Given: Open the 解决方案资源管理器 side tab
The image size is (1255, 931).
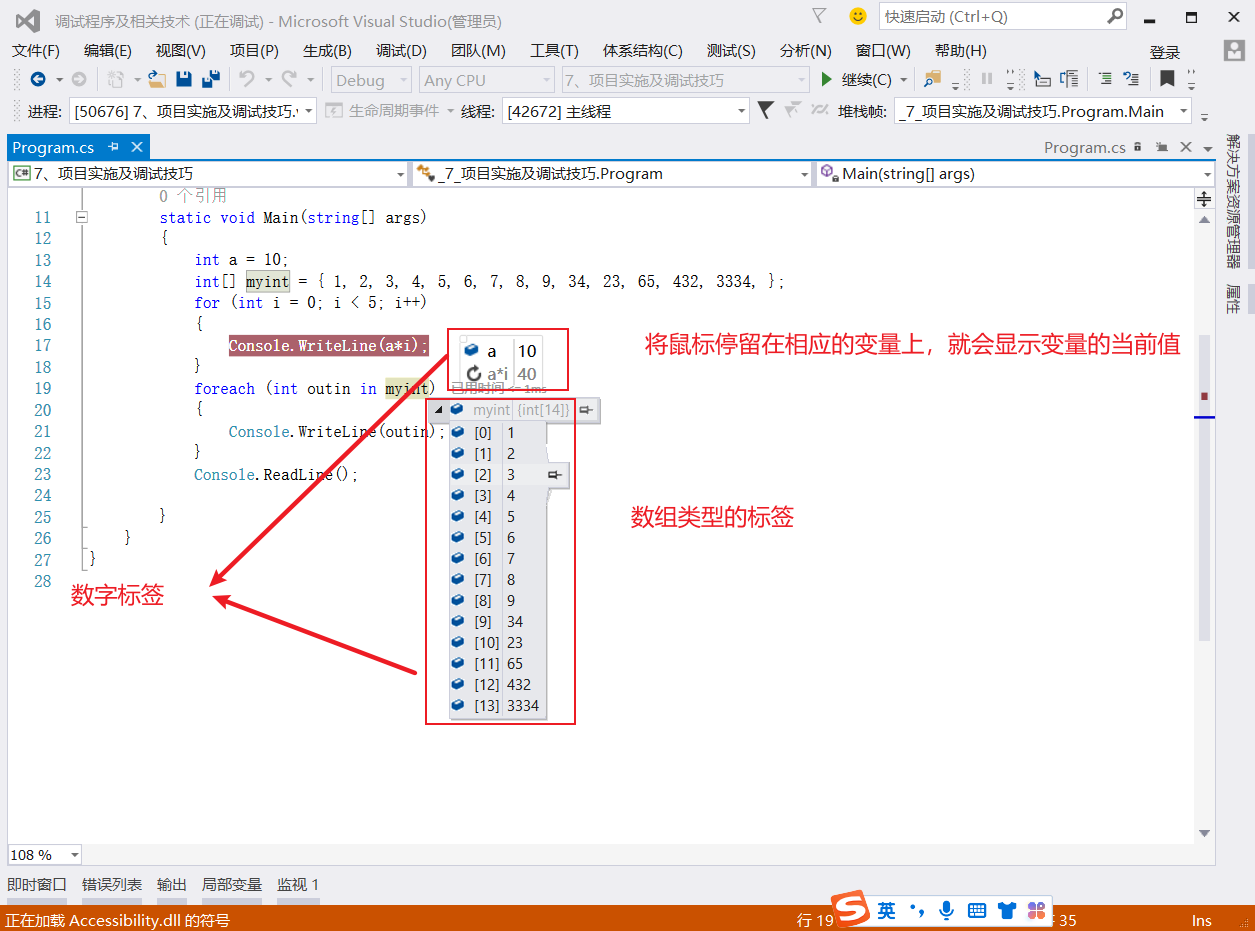Looking at the screenshot, I should pyautogui.click(x=1233, y=201).
